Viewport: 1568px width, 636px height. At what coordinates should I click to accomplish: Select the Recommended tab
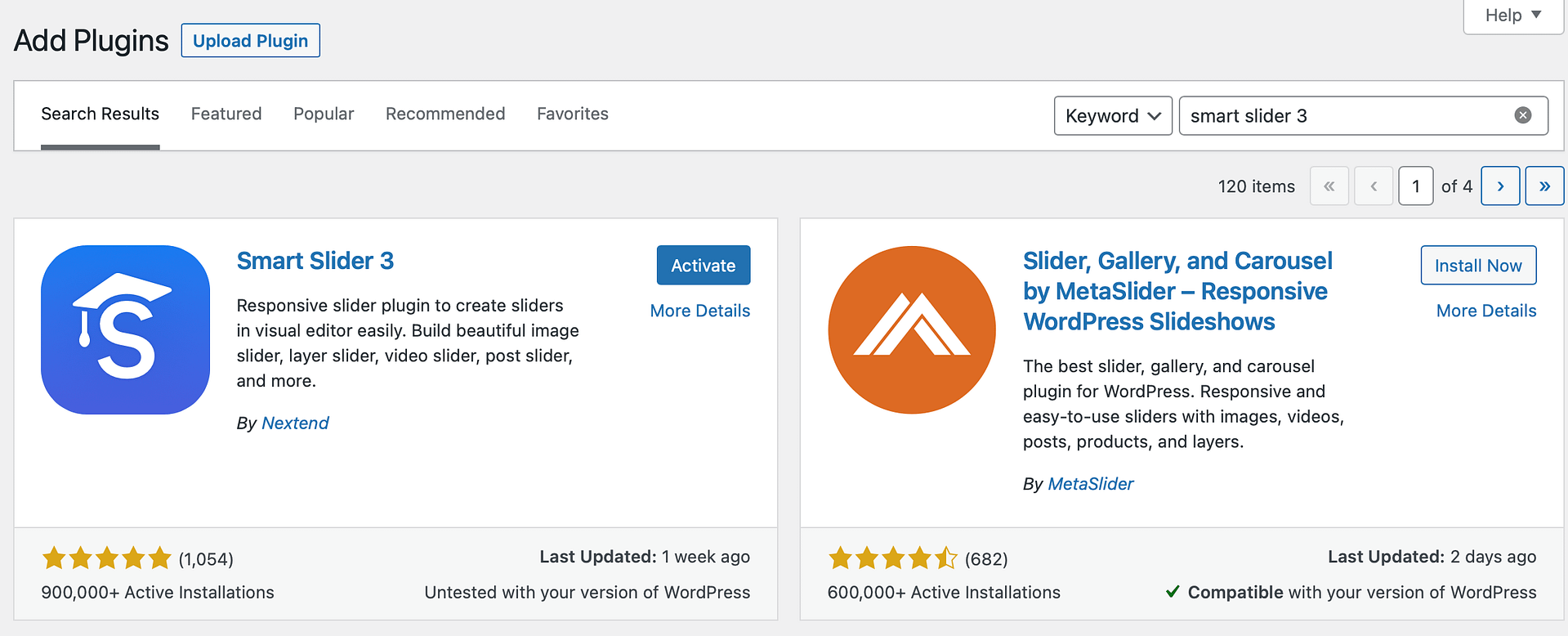pyautogui.click(x=445, y=114)
